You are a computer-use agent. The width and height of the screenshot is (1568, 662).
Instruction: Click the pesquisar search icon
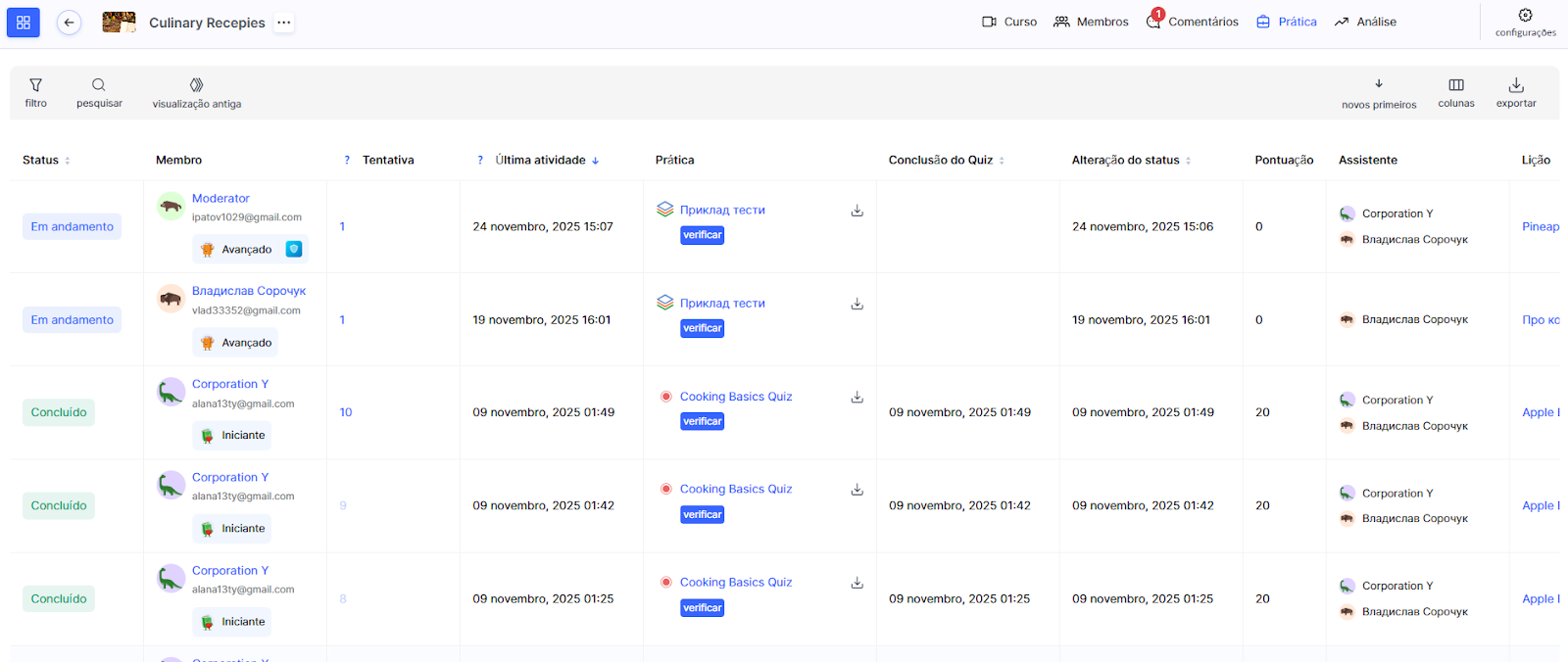click(x=99, y=92)
